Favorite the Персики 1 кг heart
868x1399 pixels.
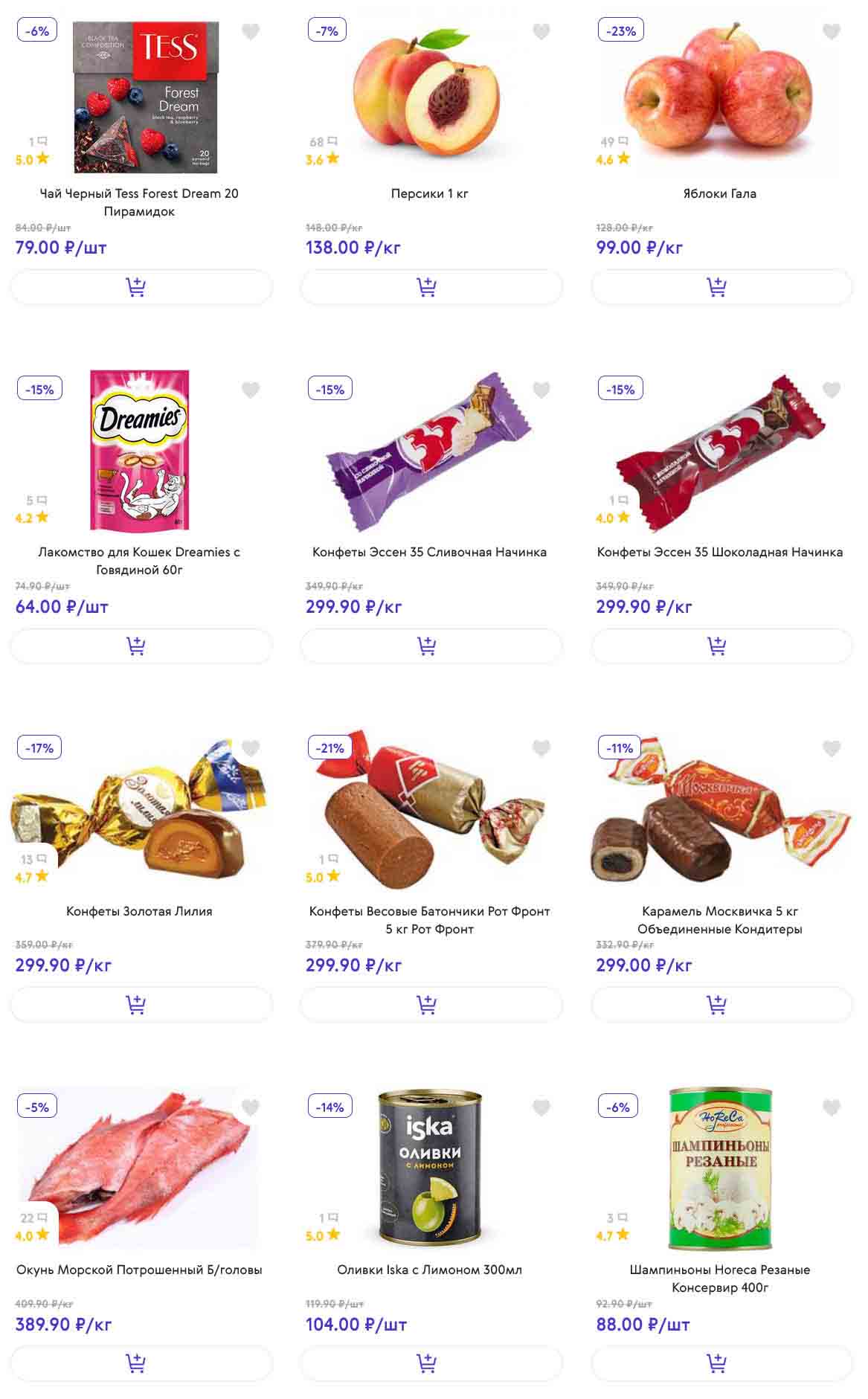point(541,31)
